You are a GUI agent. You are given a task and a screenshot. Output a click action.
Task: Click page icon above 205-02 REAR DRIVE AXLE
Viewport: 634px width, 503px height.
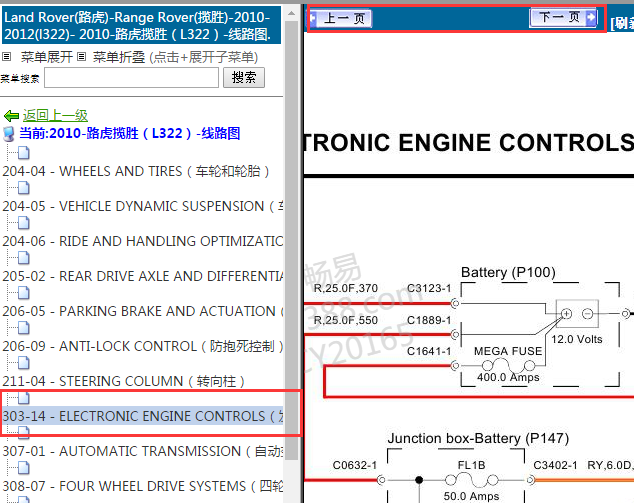click(x=23, y=258)
